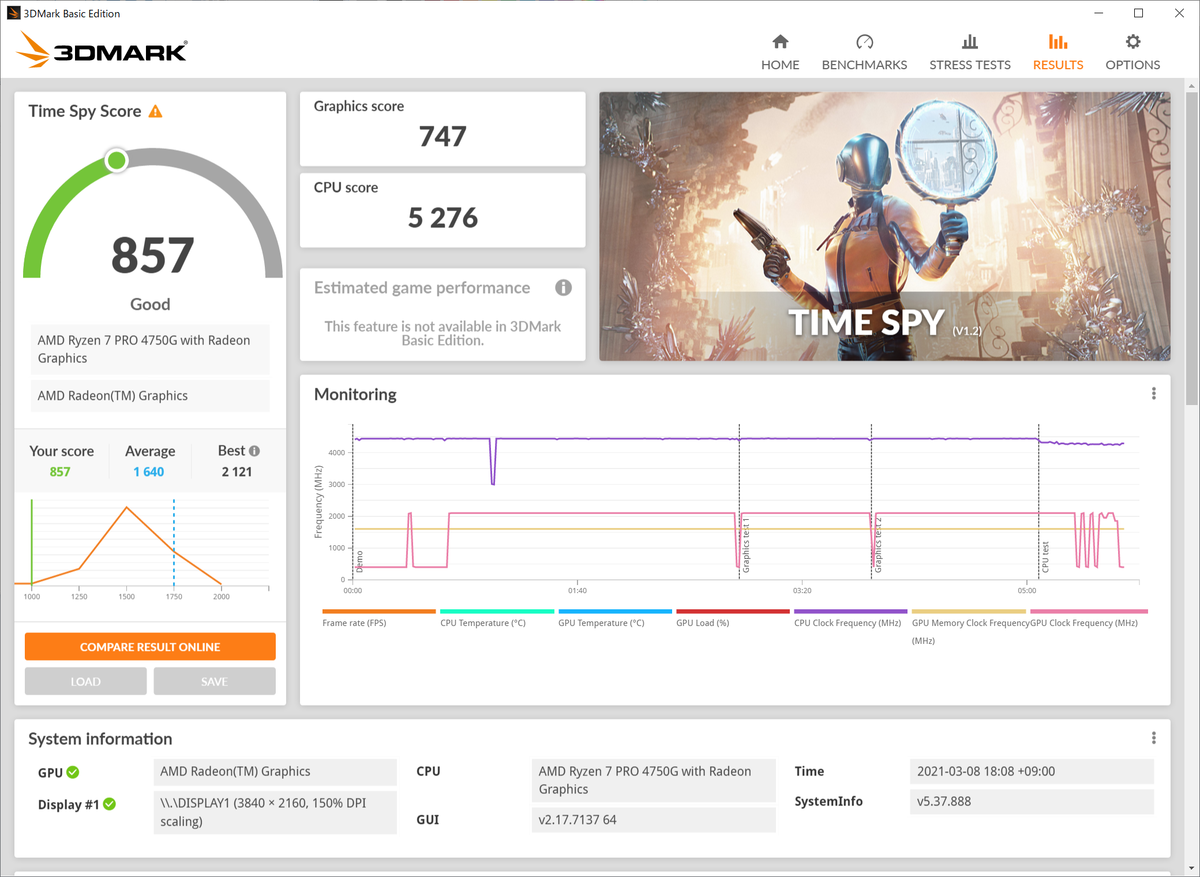The image size is (1200, 877).
Task: Toggle GPU Temperature legend series
Action: (x=615, y=618)
